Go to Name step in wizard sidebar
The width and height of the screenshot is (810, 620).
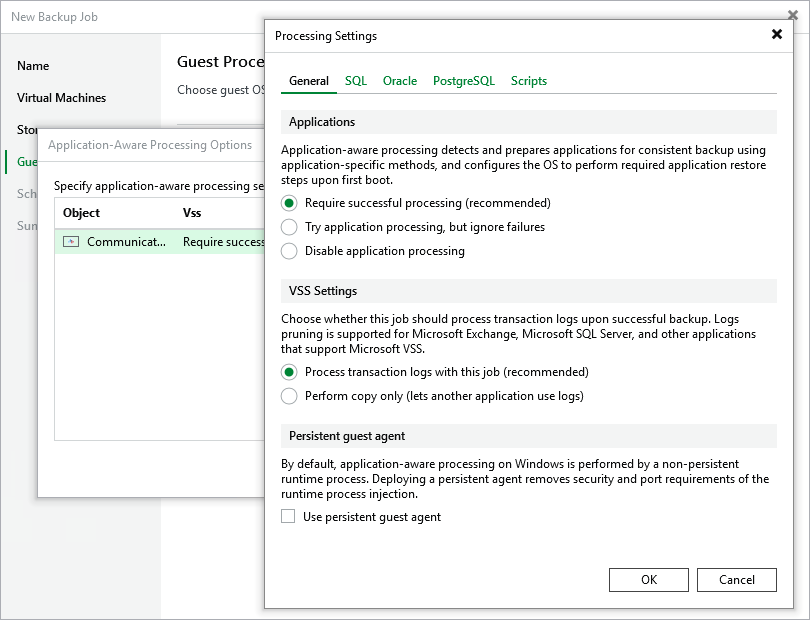33,66
